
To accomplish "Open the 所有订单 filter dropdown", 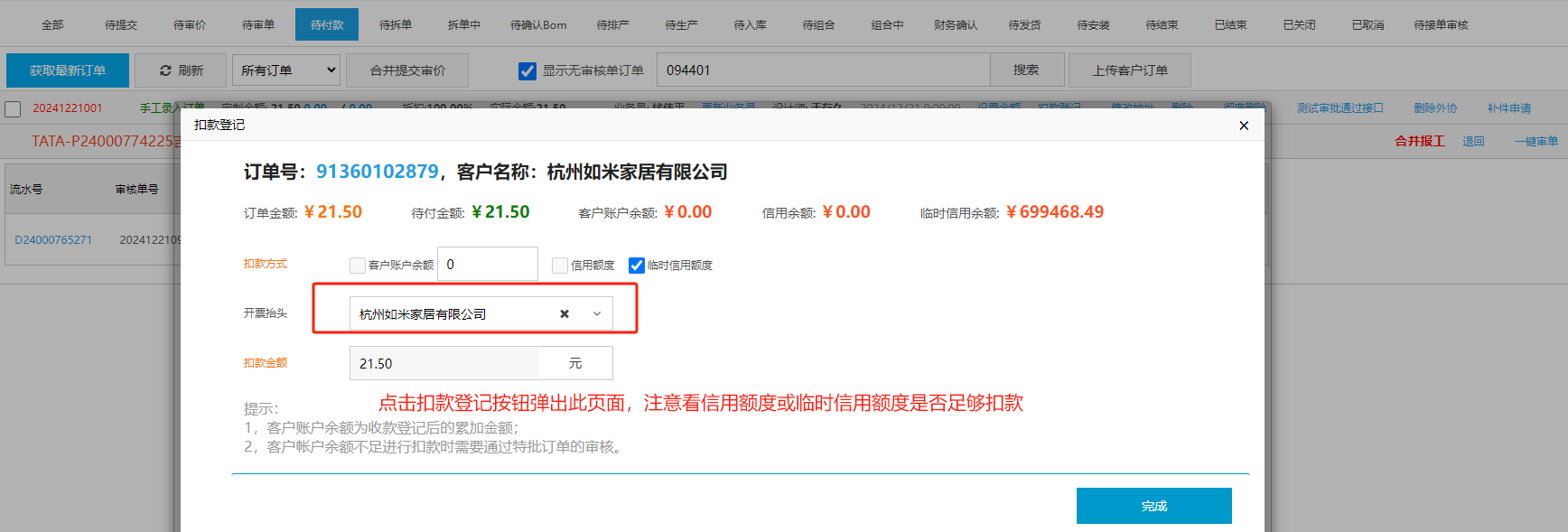I will (x=286, y=70).
